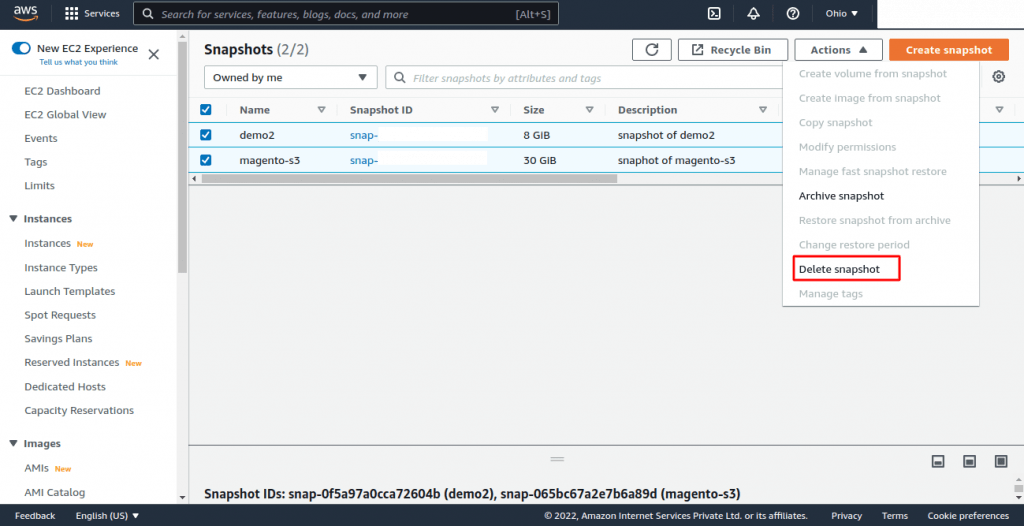Open the Terms footer link
Viewport: 1024px width, 526px height.
895,516
